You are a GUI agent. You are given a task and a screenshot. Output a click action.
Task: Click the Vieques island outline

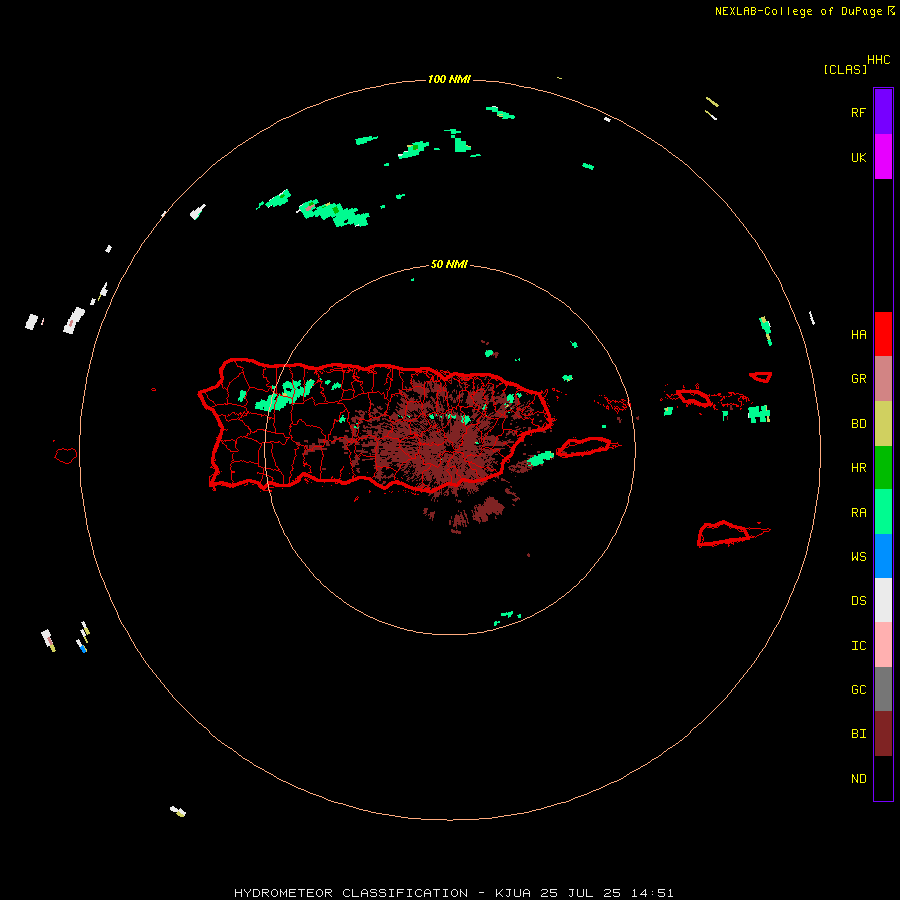[x=584, y=447]
